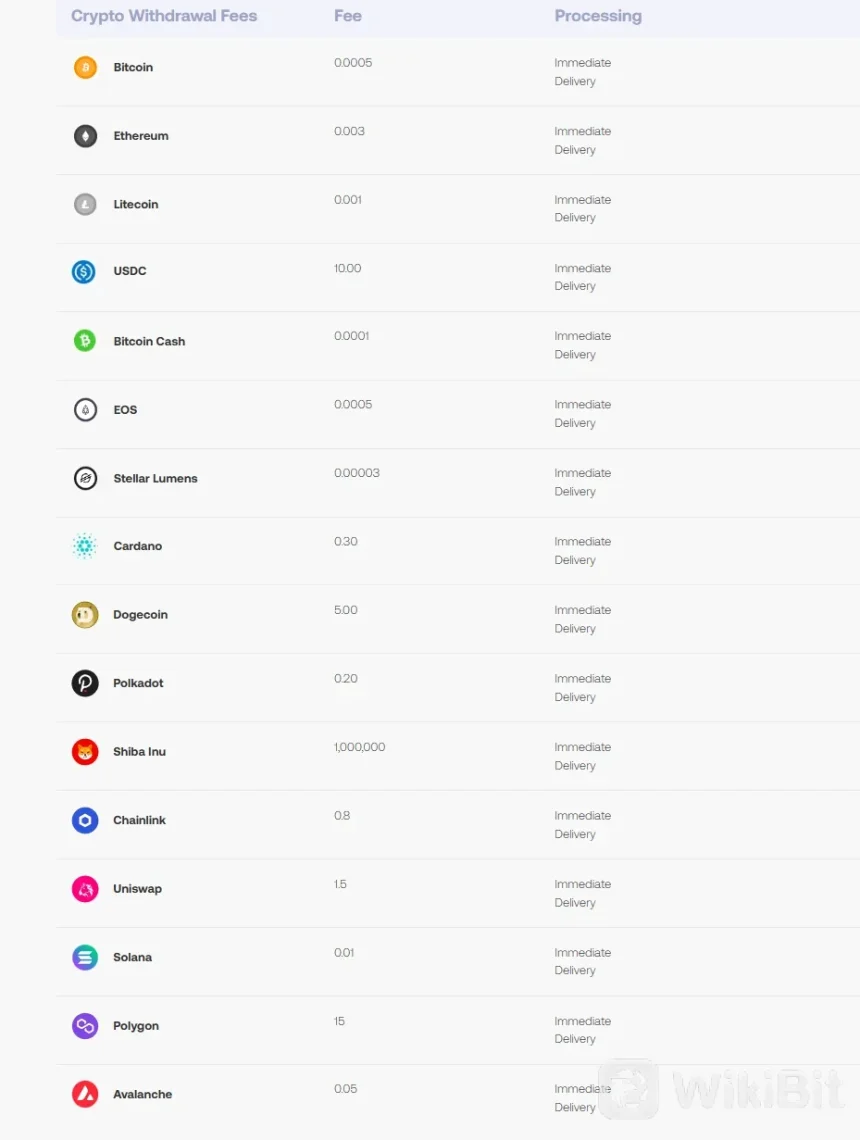Click the purple Polygon icon

[x=85, y=1026]
